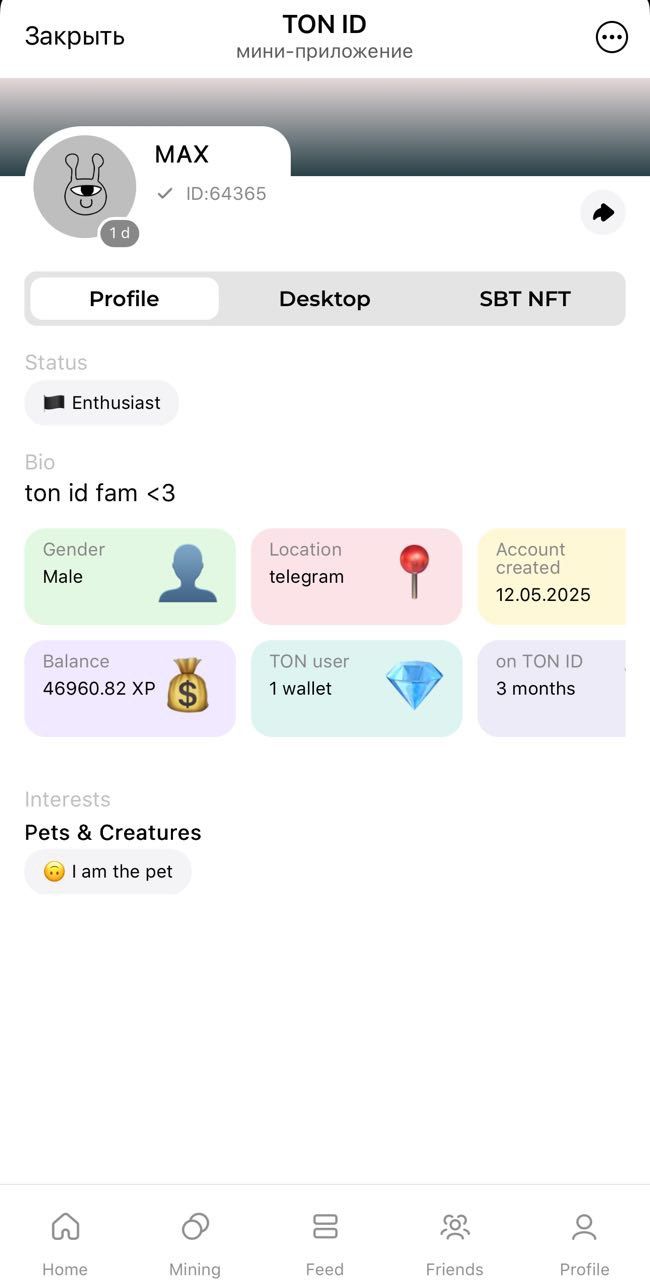Select the 'ton id fam <3' bio text

100,492
